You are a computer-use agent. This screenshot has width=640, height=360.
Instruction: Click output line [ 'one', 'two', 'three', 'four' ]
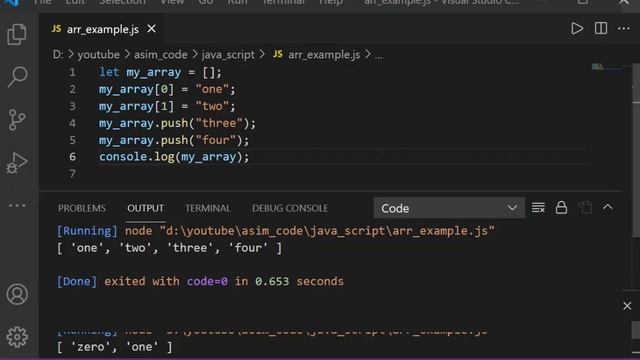point(169,248)
